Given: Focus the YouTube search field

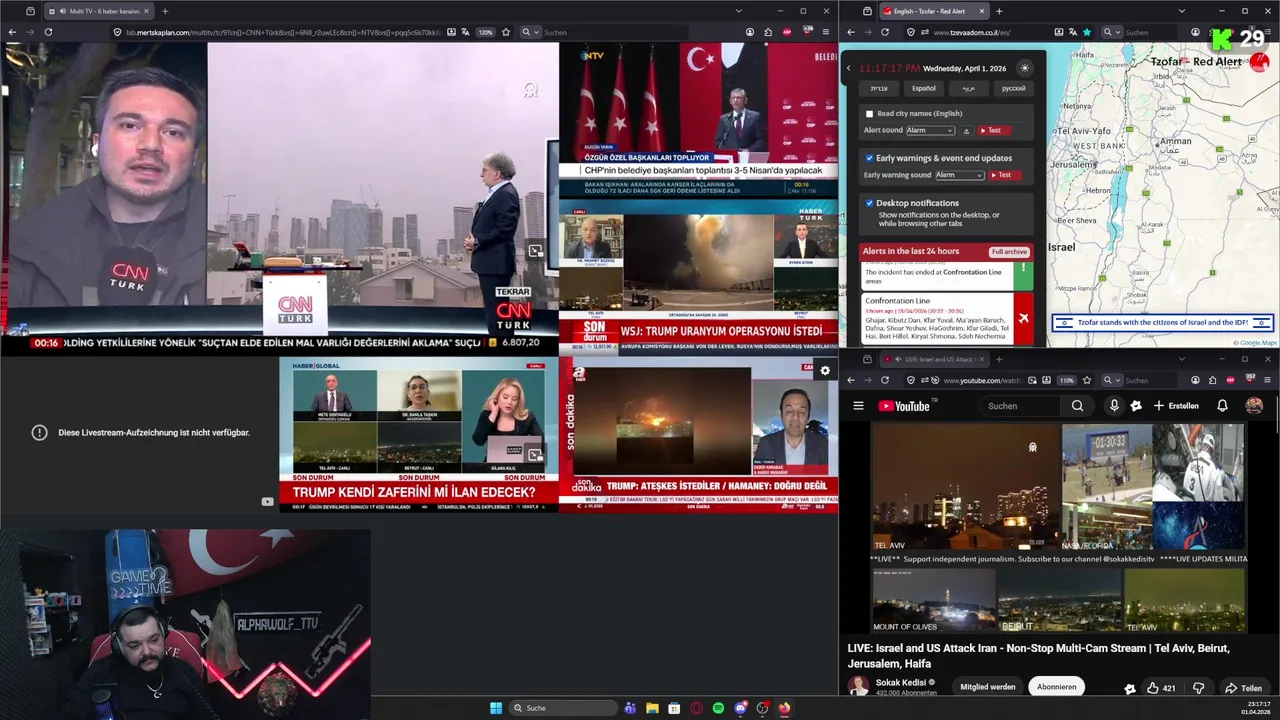Looking at the screenshot, I should tap(1020, 406).
